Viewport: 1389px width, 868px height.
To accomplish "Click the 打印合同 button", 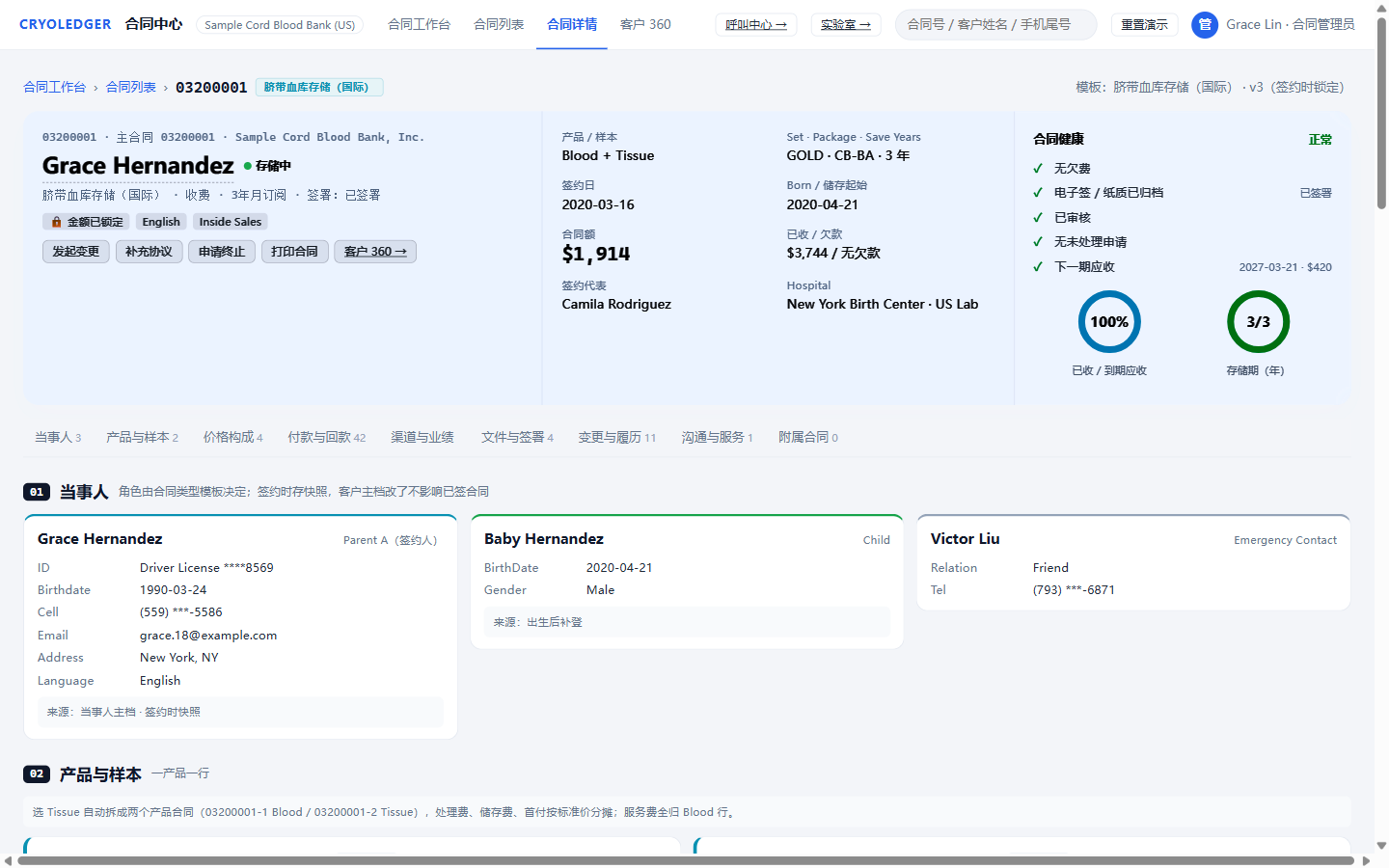I will (x=295, y=252).
